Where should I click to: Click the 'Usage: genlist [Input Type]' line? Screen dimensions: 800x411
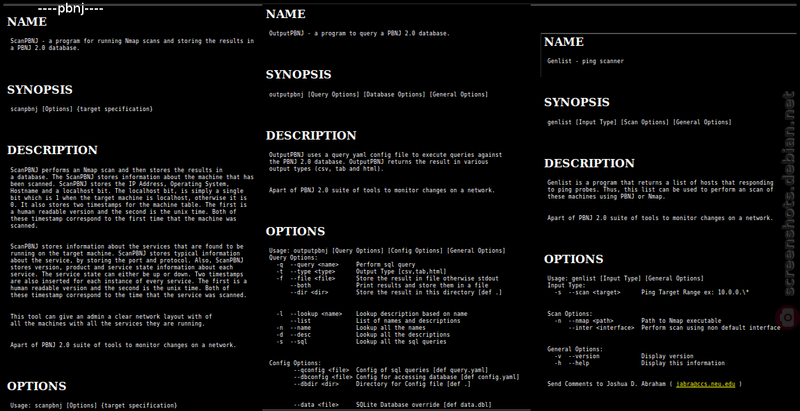pos(626,278)
